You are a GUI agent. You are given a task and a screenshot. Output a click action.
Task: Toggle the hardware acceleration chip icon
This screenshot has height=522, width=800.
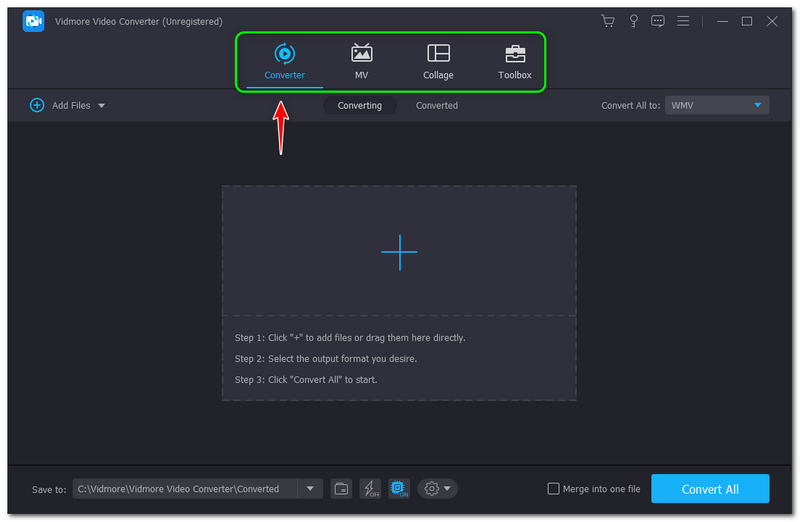[398, 489]
